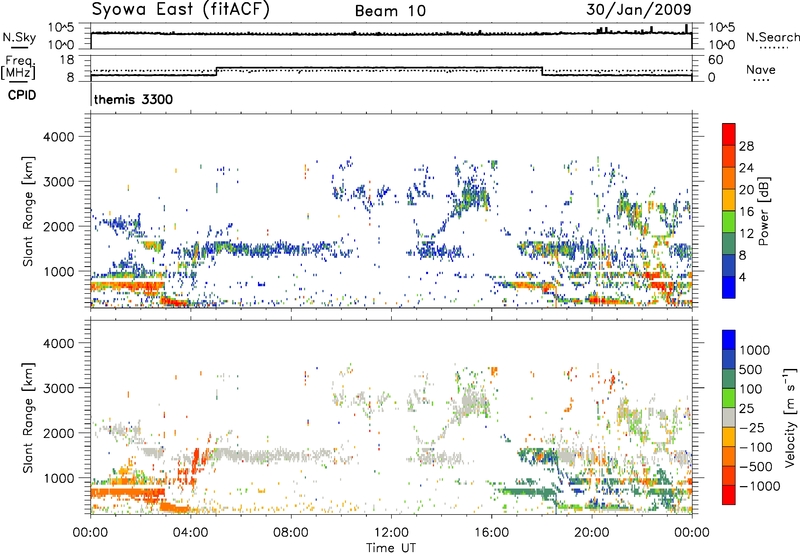Click the 'Beam 10' label
This screenshot has height=554, width=800.
[x=390, y=11]
